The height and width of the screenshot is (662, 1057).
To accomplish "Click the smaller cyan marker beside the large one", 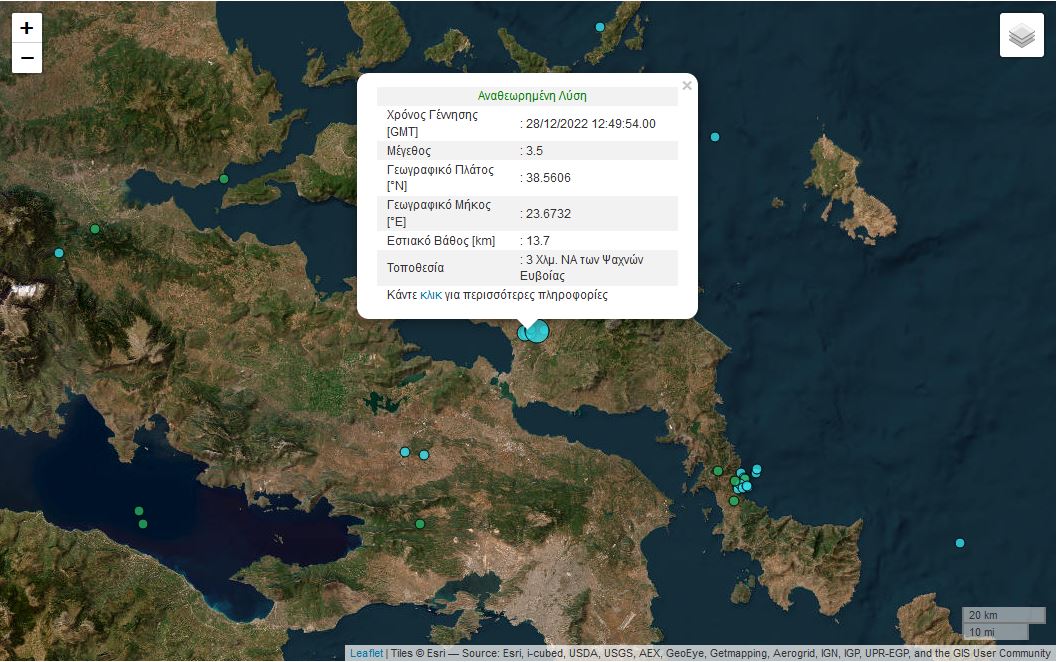I will [x=523, y=333].
